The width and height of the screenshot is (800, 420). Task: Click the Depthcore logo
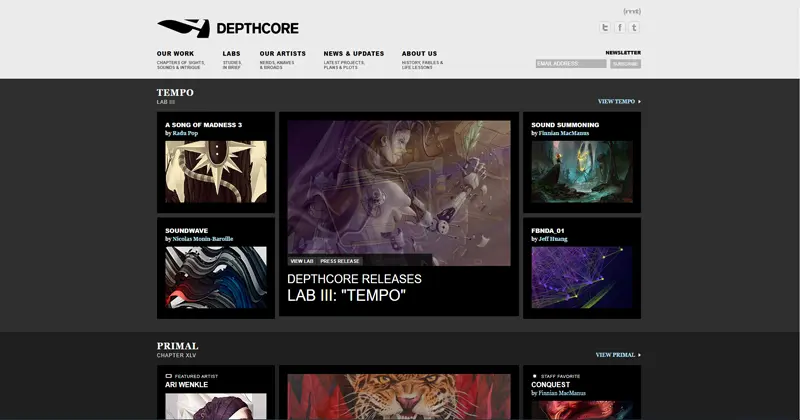click(x=228, y=28)
